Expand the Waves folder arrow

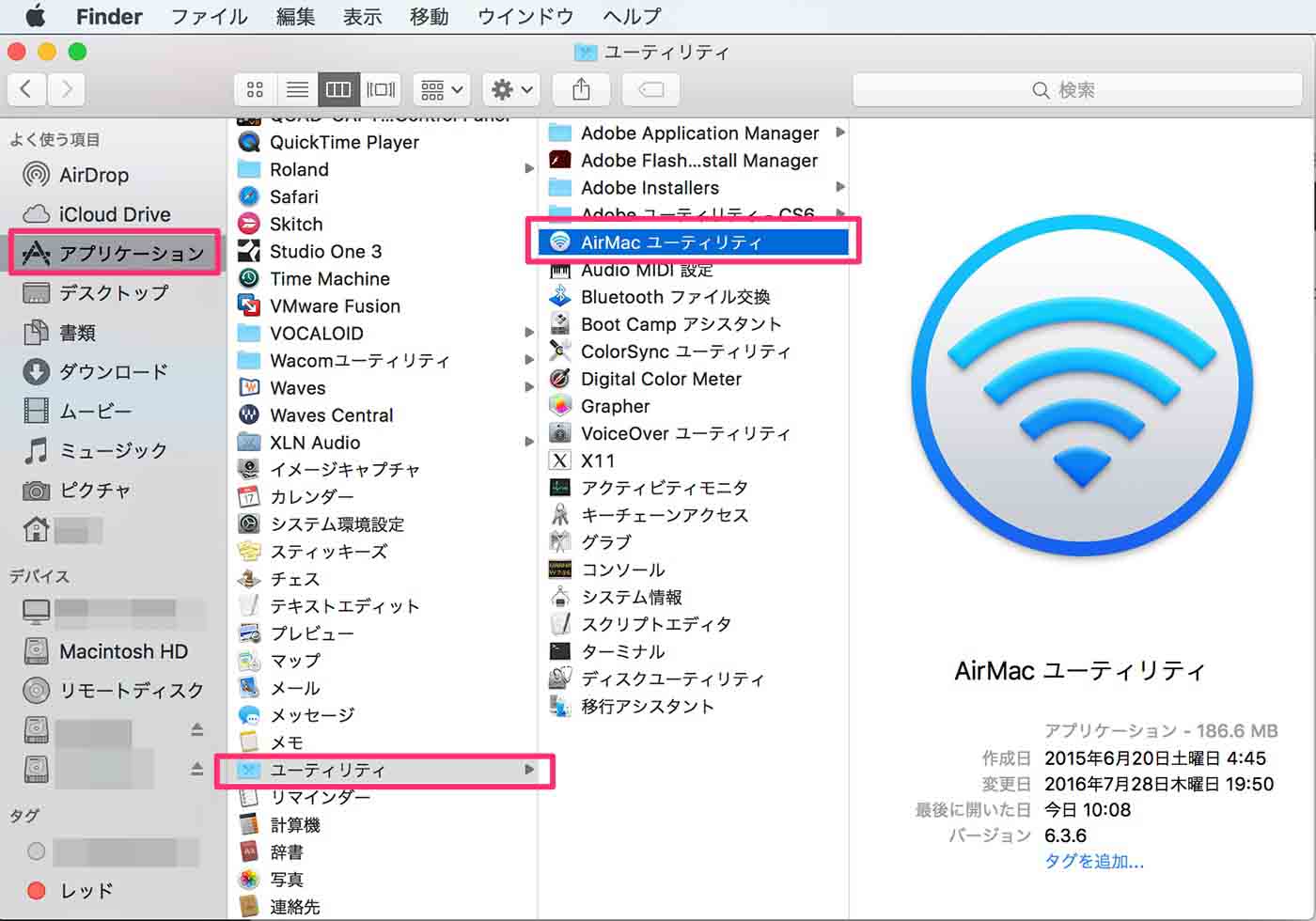point(529,387)
